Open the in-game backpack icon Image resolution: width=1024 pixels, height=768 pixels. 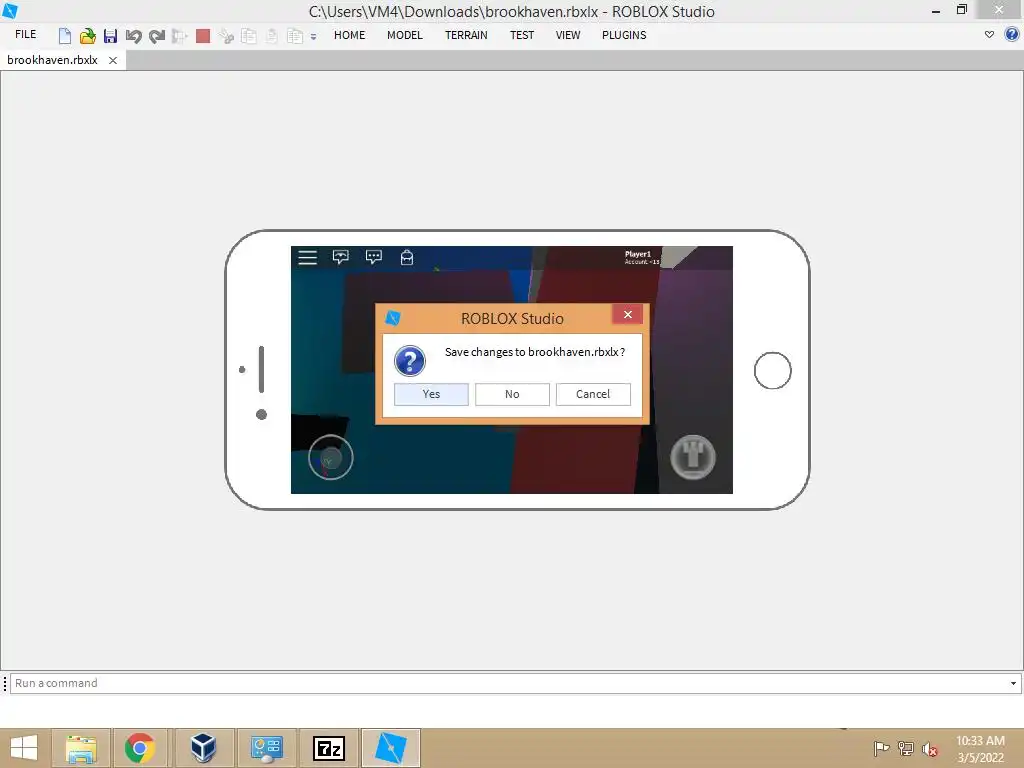pos(407,257)
